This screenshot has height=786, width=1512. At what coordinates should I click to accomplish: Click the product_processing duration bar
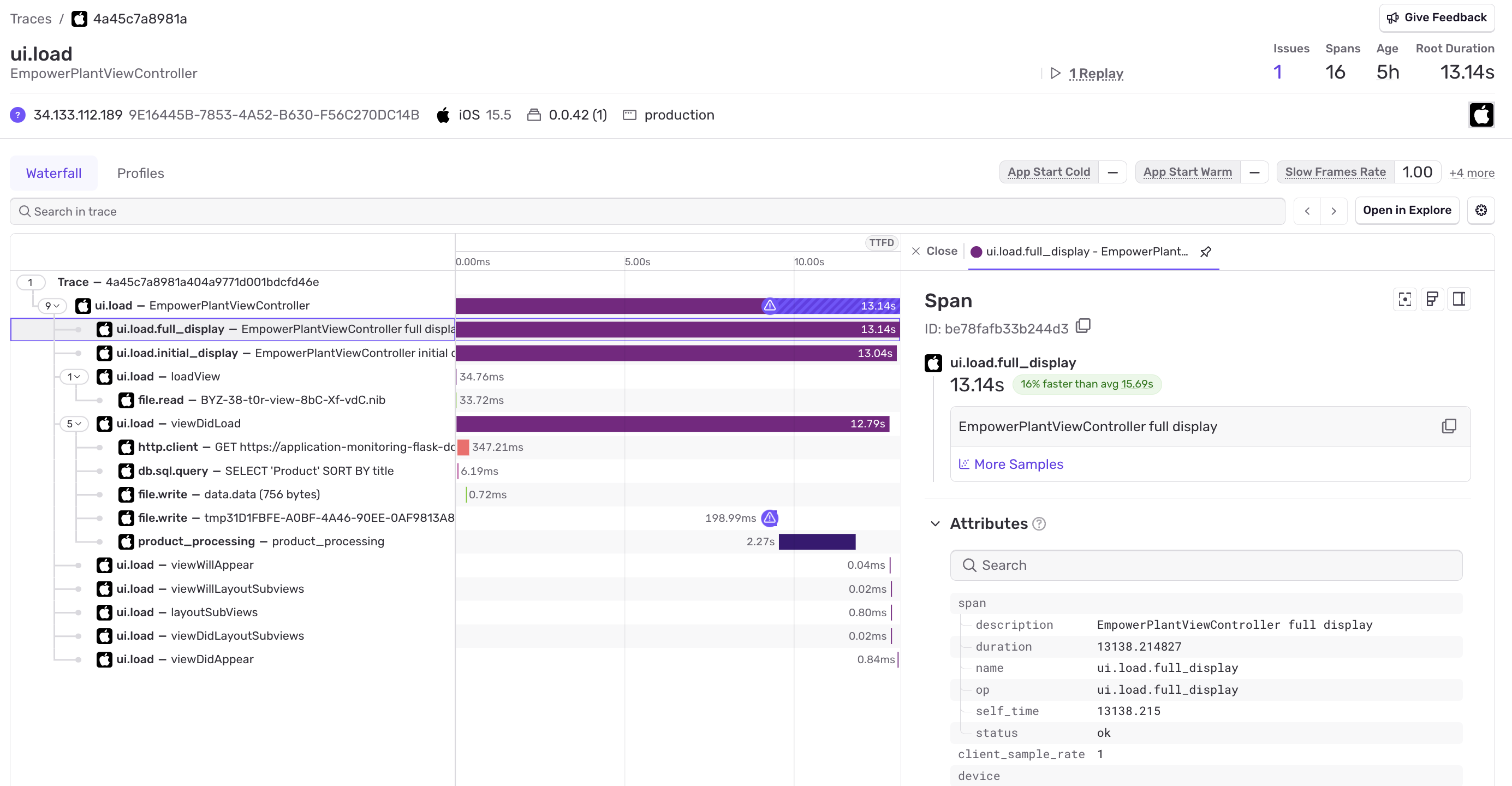click(x=817, y=542)
